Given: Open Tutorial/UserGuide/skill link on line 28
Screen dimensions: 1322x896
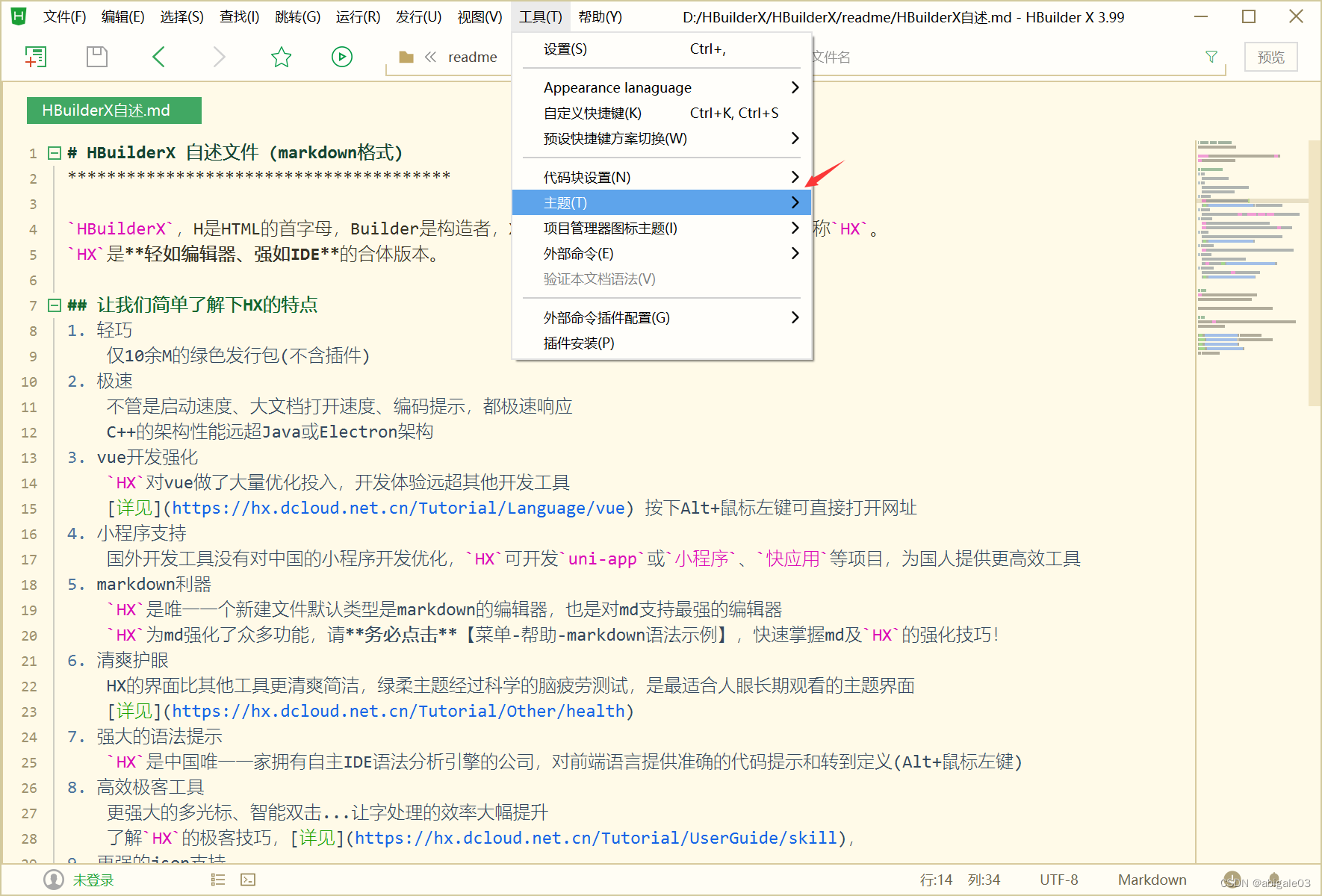Looking at the screenshot, I should pyautogui.click(x=596, y=839).
